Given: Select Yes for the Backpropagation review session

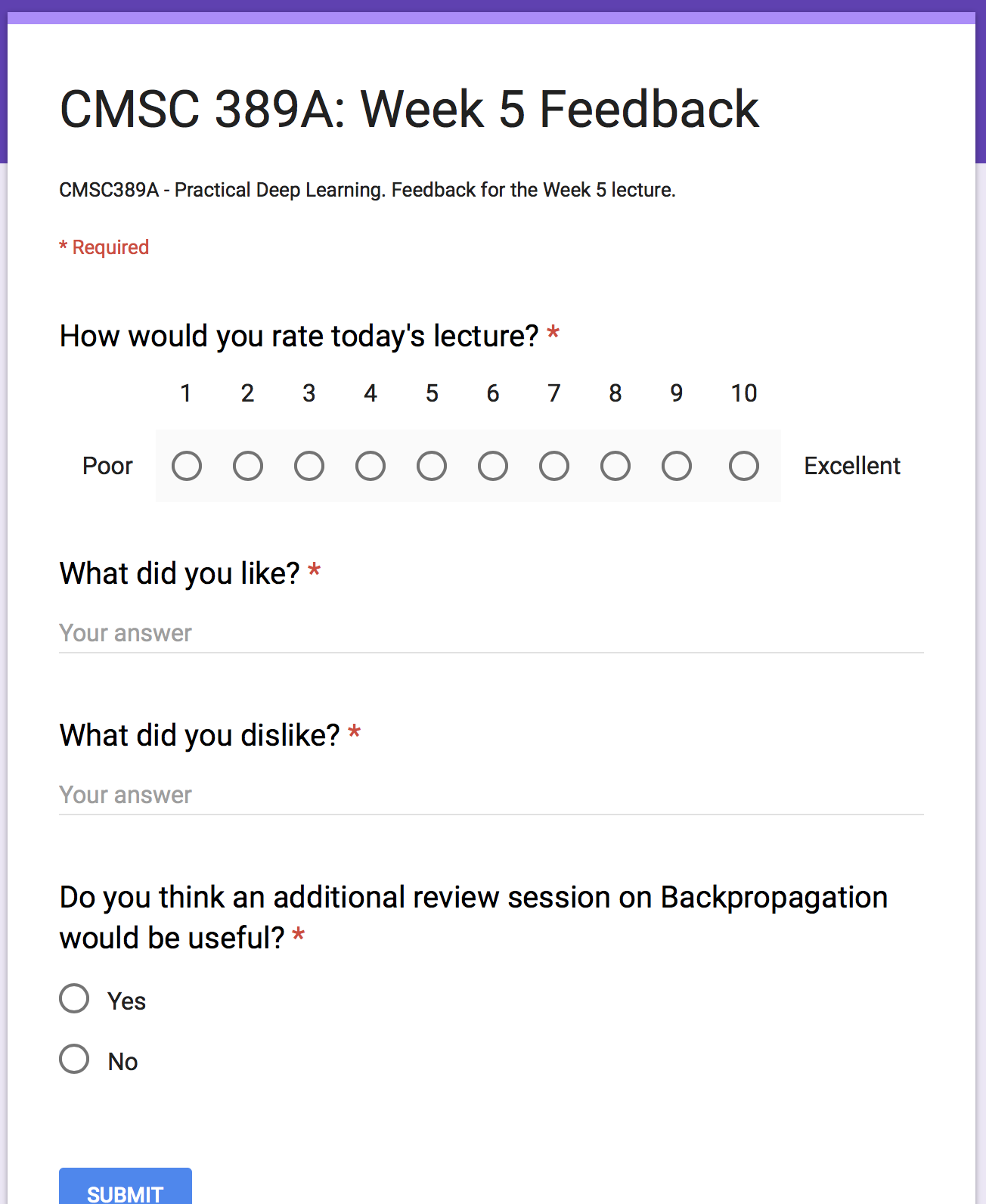Looking at the screenshot, I should pyautogui.click(x=74, y=999).
